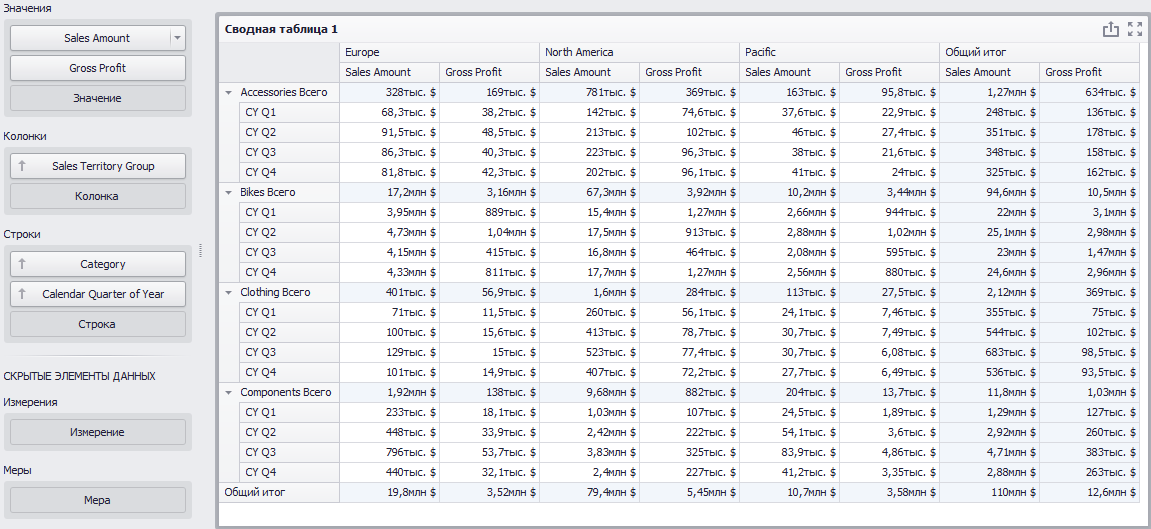The image size is (1151, 529).
Task: Click the North America column header
Action: 639,53
